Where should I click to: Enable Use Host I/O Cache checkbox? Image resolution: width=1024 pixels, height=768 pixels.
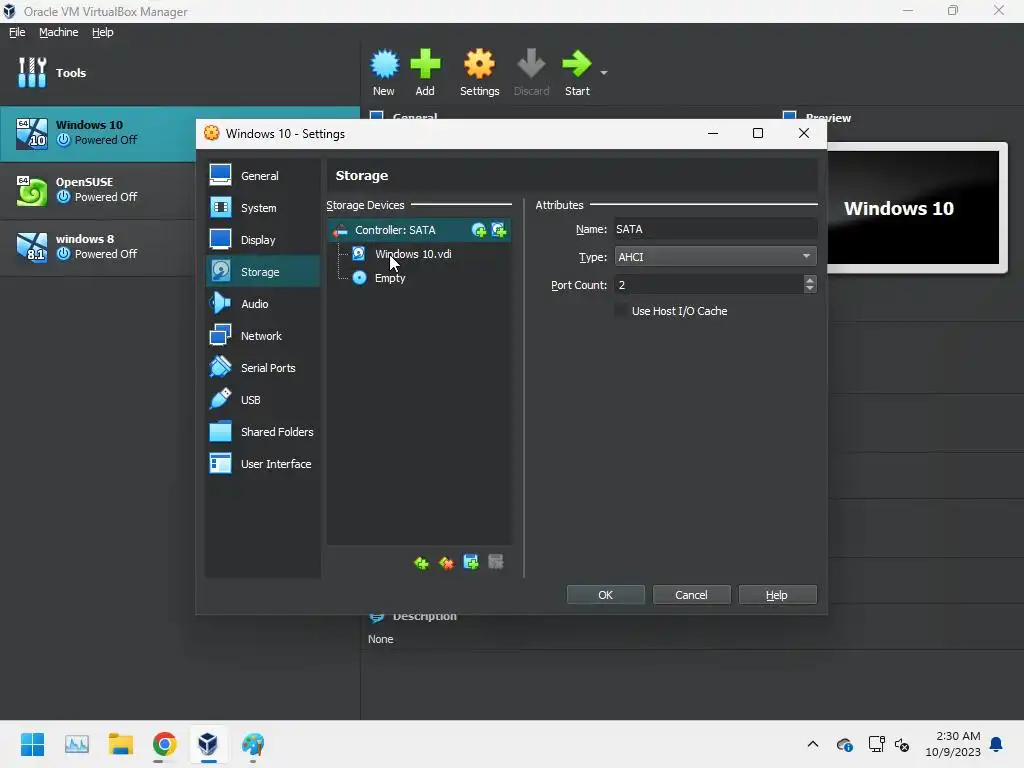pyautogui.click(x=620, y=311)
